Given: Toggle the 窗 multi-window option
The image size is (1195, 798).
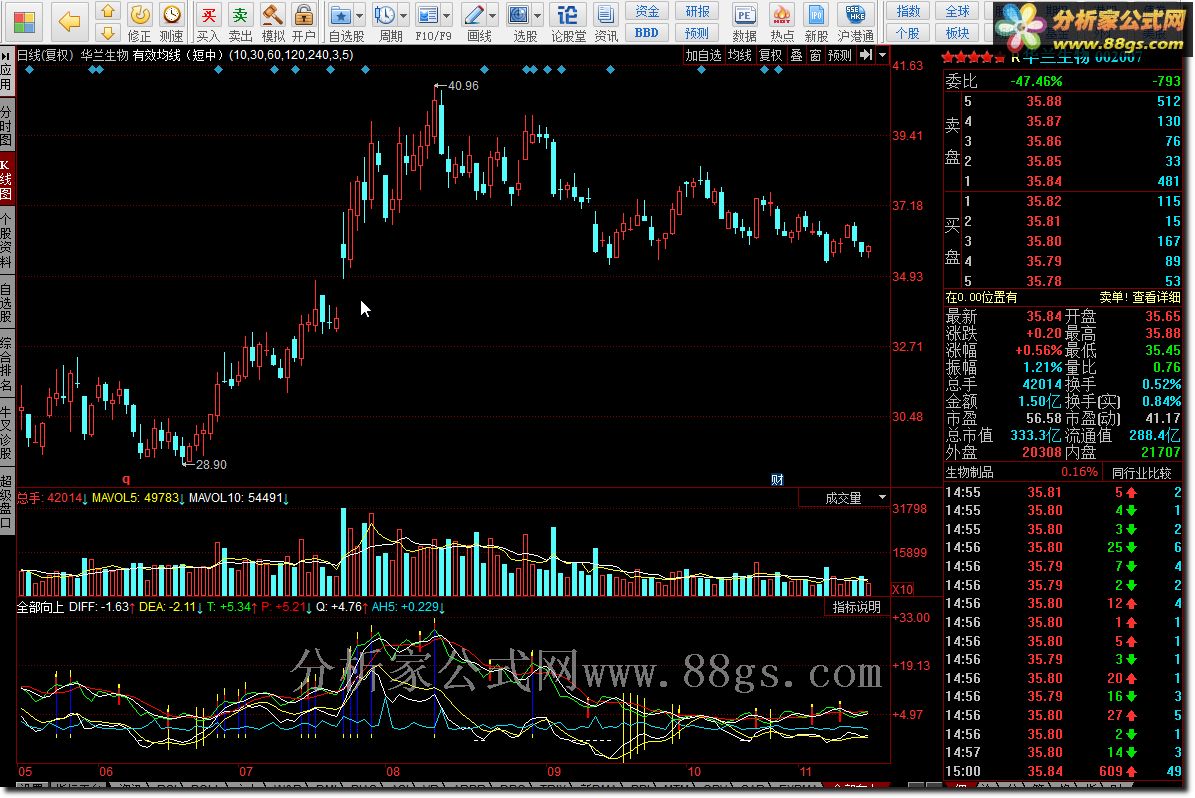Looking at the screenshot, I should [x=815, y=55].
